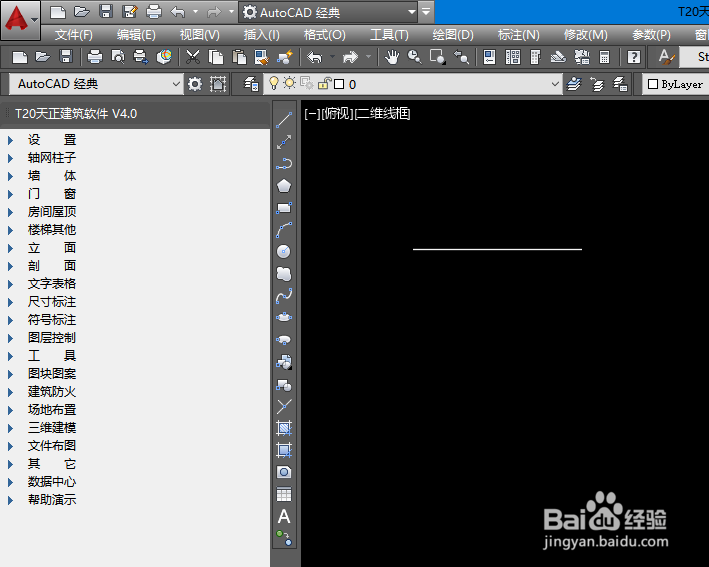
Task: Click the Plot print icon in toolbar
Action: point(95,57)
